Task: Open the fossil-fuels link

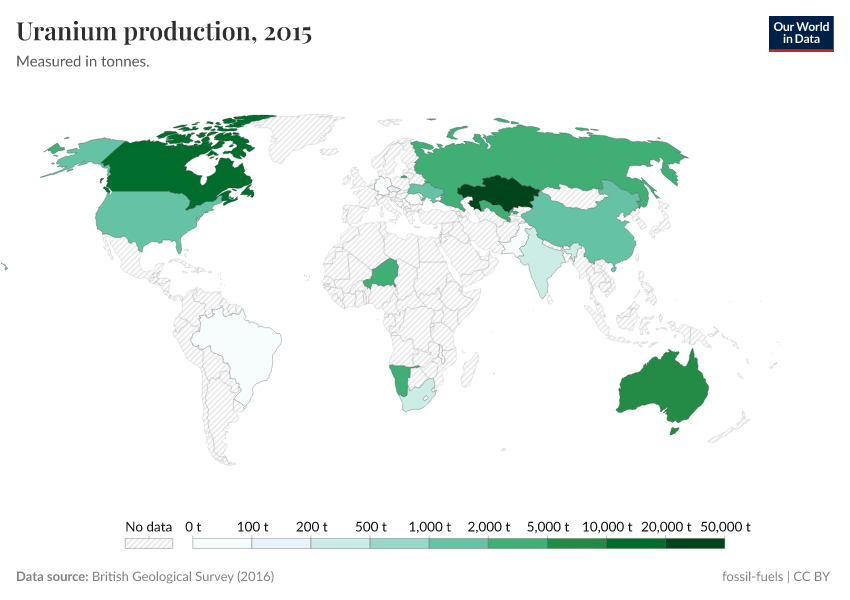Action: (x=754, y=576)
